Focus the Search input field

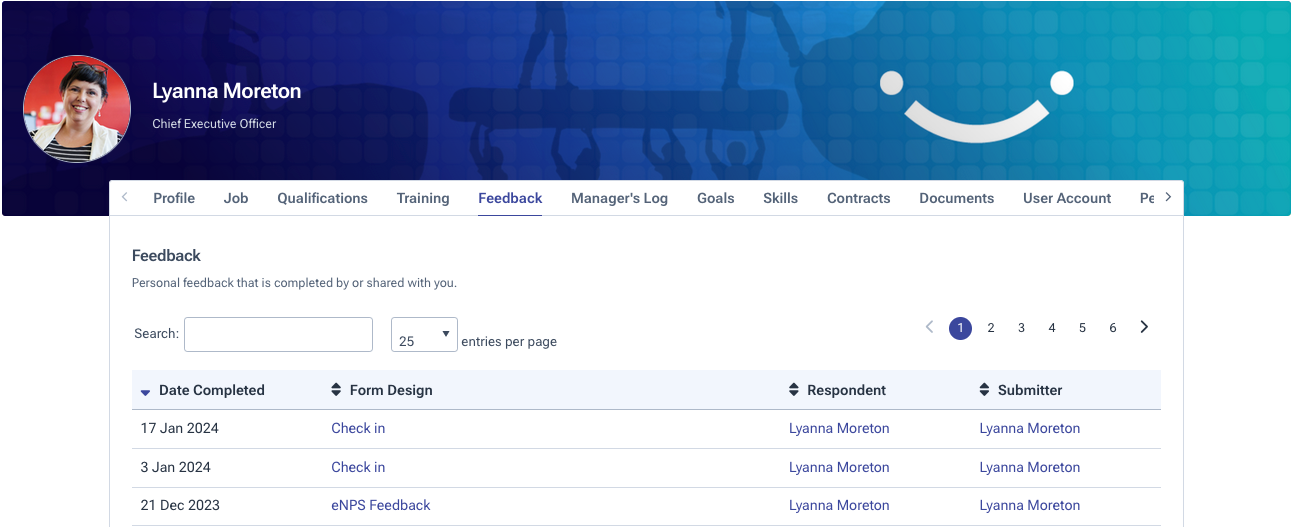(x=278, y=334)
